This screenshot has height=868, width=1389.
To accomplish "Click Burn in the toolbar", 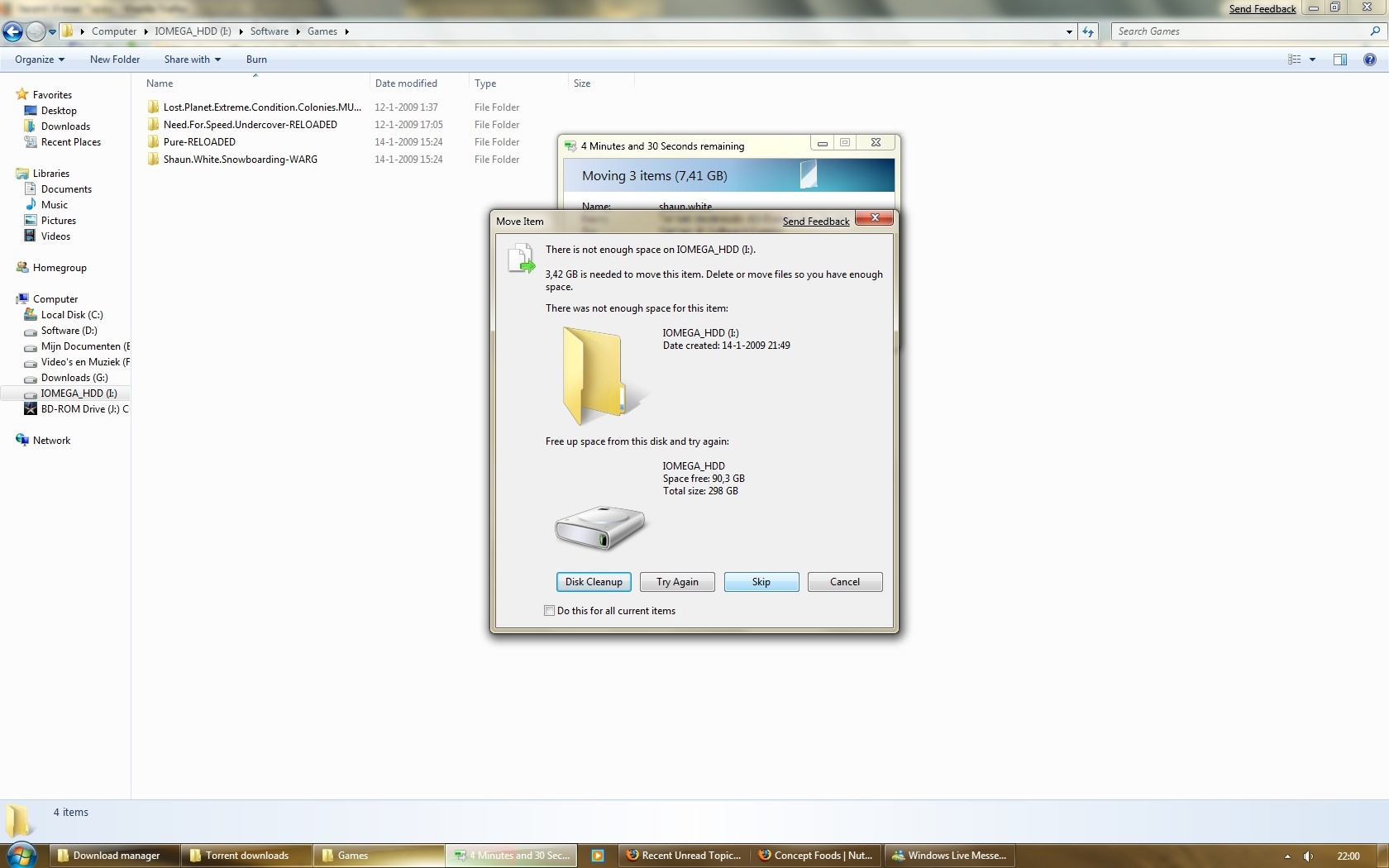I will tap(256, 60).
